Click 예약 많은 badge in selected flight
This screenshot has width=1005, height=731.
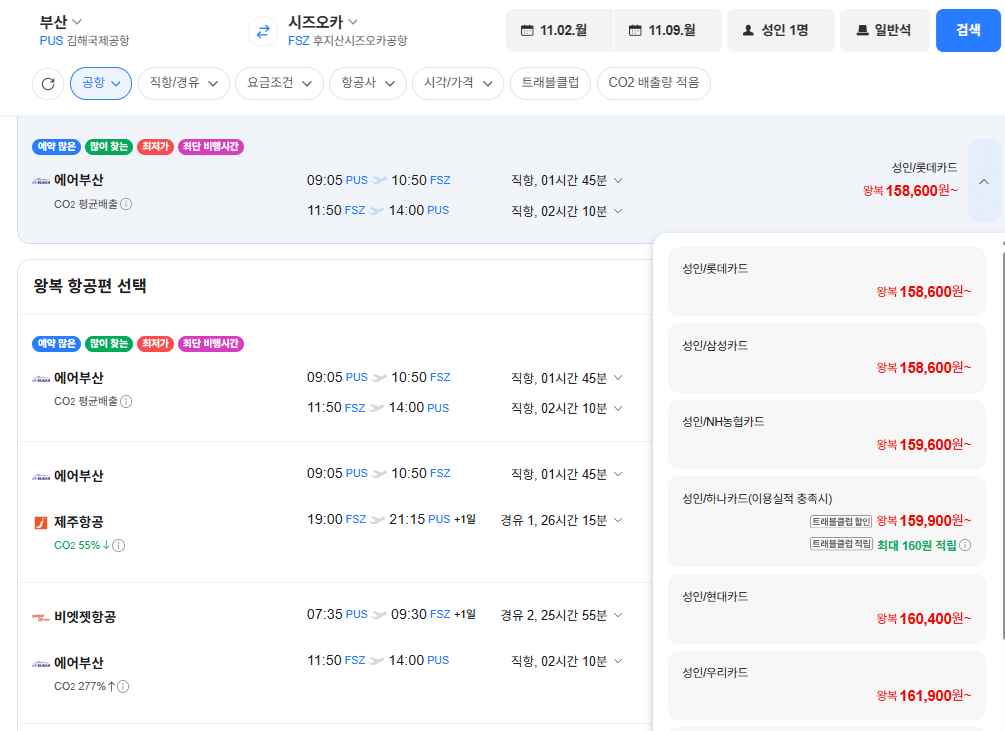click(x=56, y=147)
